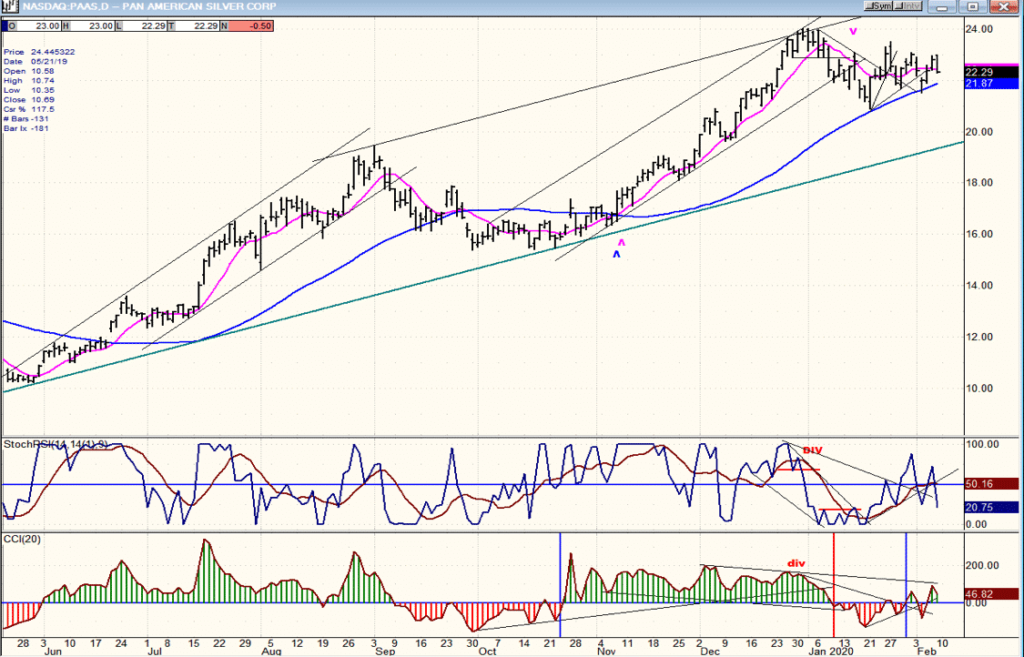Viewport: 1024px width, 657px height.
Task: Click the blue 21.87 moving average axis label
Action: point(991,84)
